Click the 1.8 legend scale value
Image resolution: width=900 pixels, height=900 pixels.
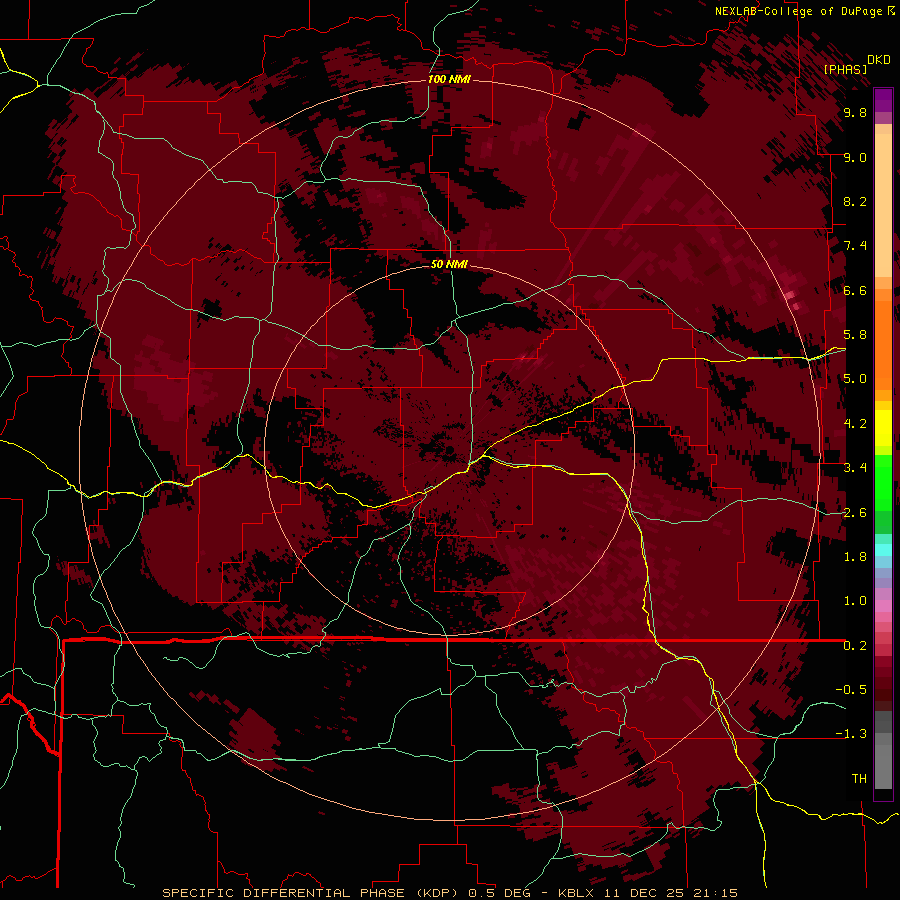[855, 557]
